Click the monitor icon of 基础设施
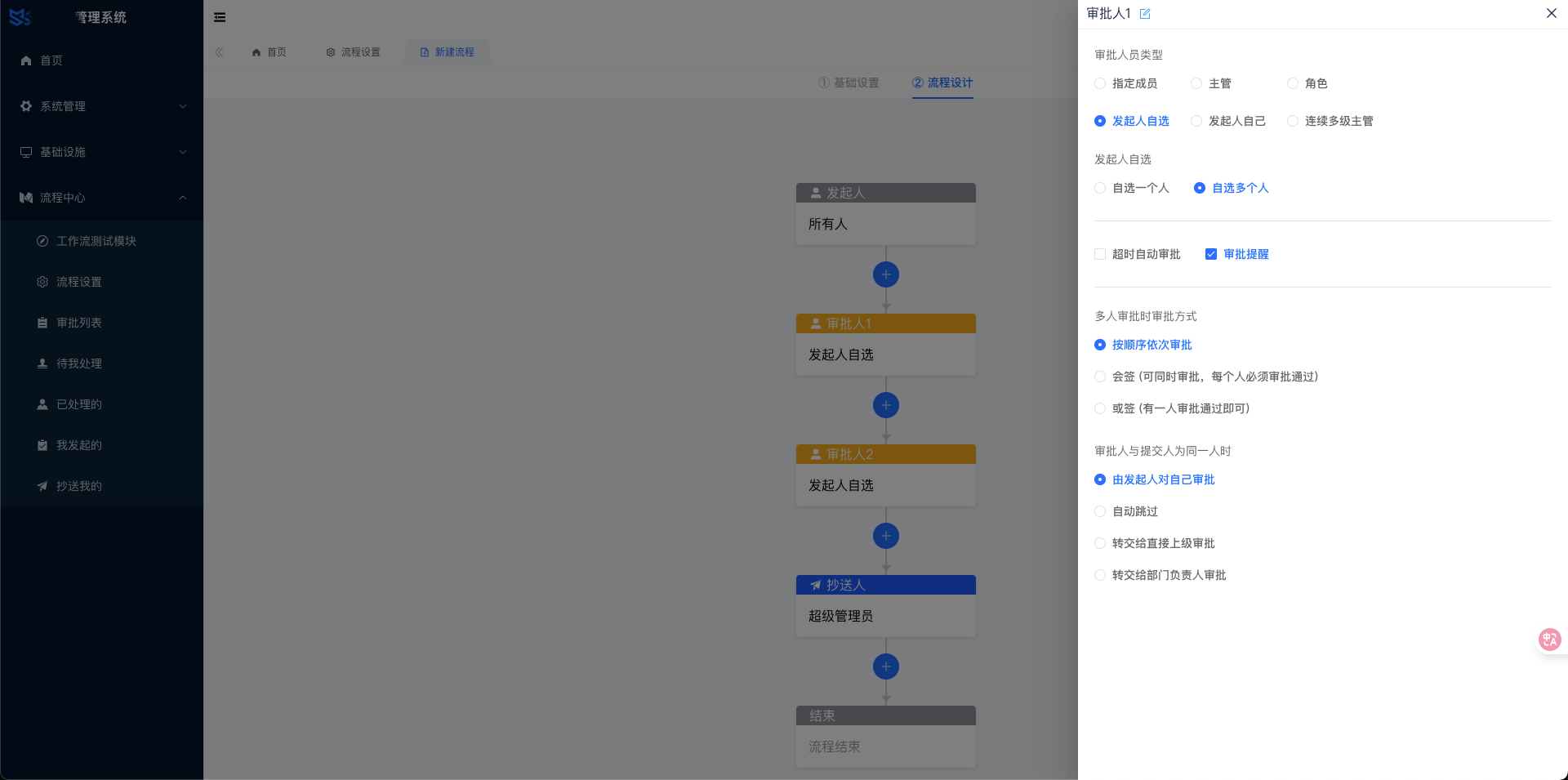The width and height of the screenshot is (1568, 780). (26, 152)
